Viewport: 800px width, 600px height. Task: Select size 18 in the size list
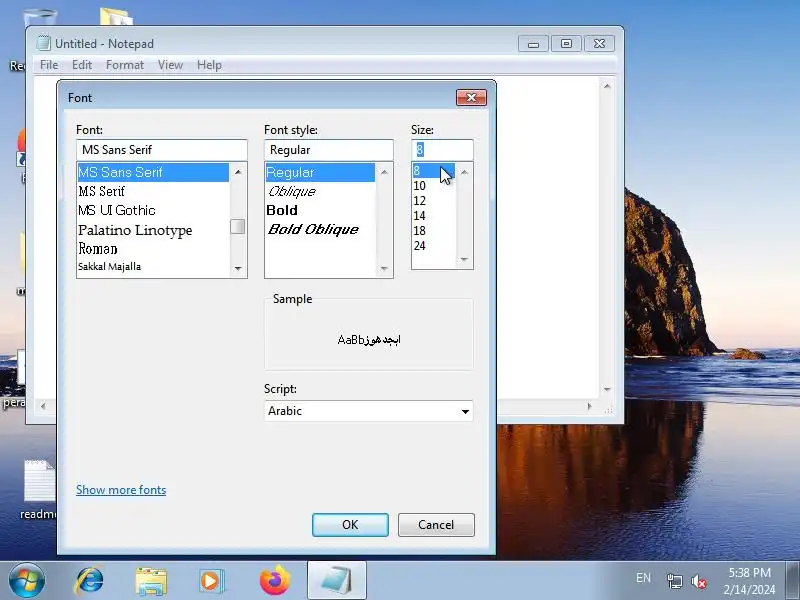434,231
